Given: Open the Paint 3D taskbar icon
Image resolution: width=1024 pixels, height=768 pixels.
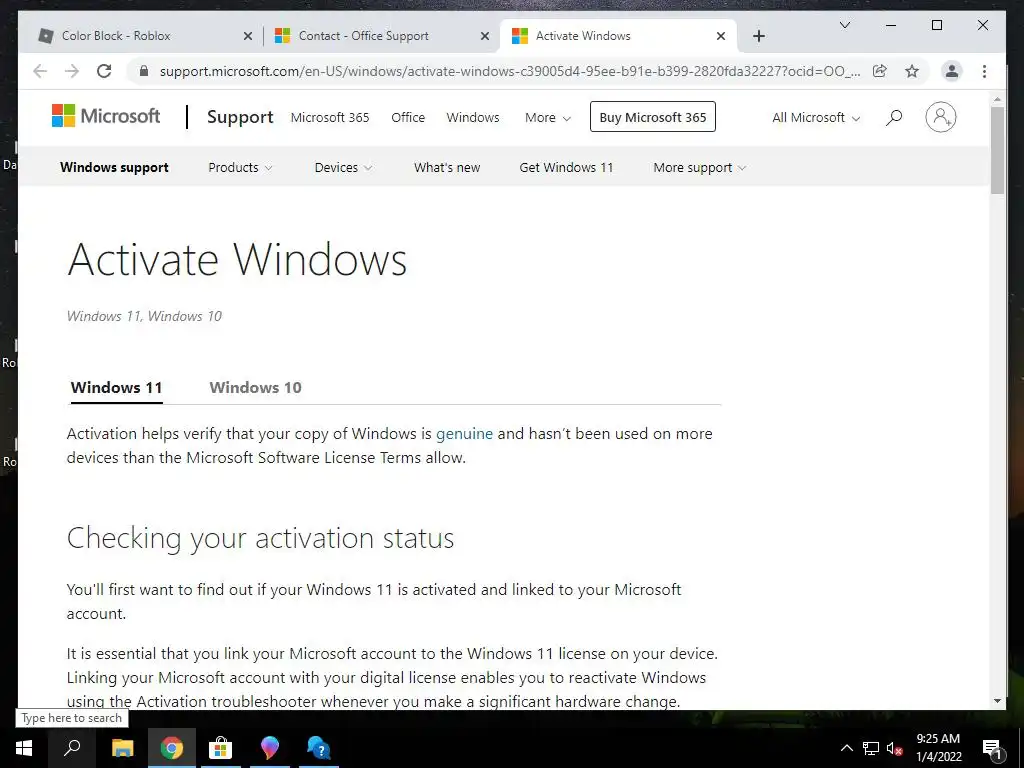Looking at the screenshot, I should pos(269,748).
